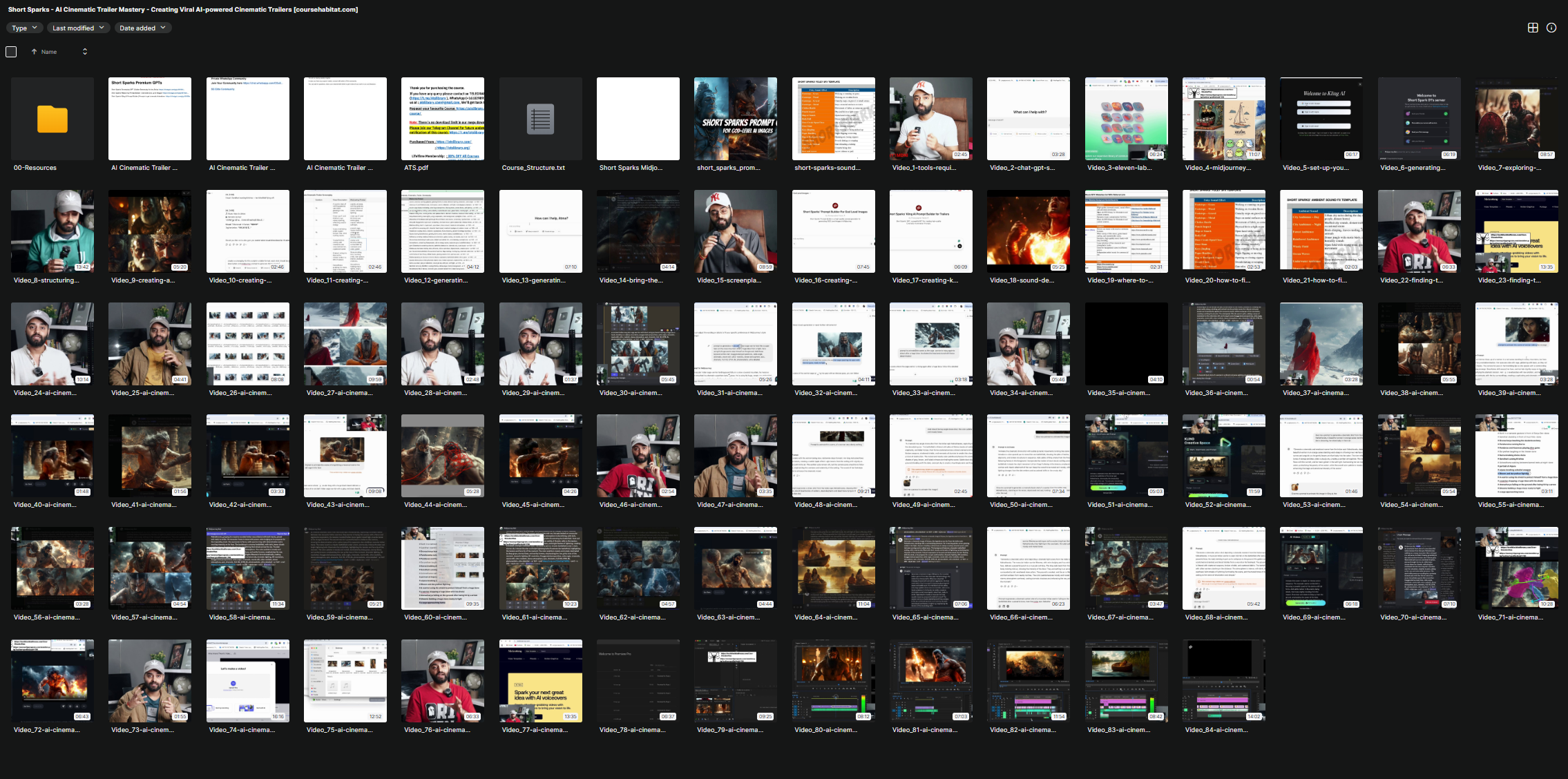
Task: Tick the select all checkbox
Action: click(x=11, y=52)
